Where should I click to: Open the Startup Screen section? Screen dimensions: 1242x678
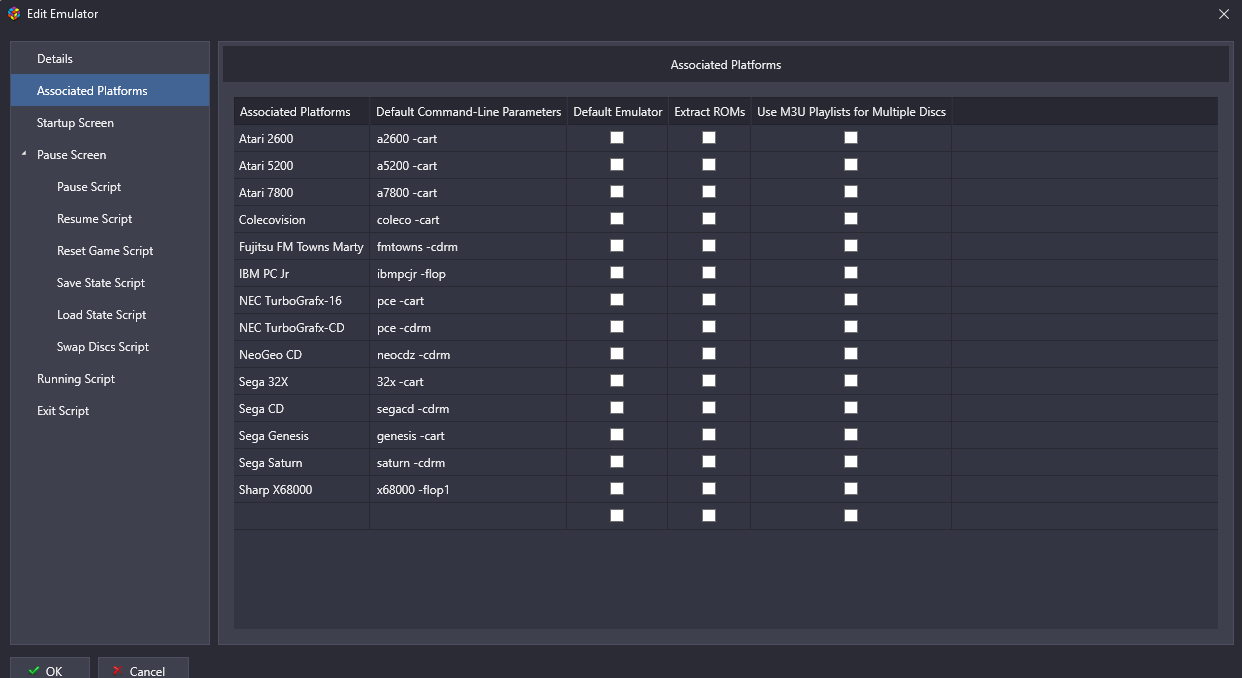click(110, 123)
